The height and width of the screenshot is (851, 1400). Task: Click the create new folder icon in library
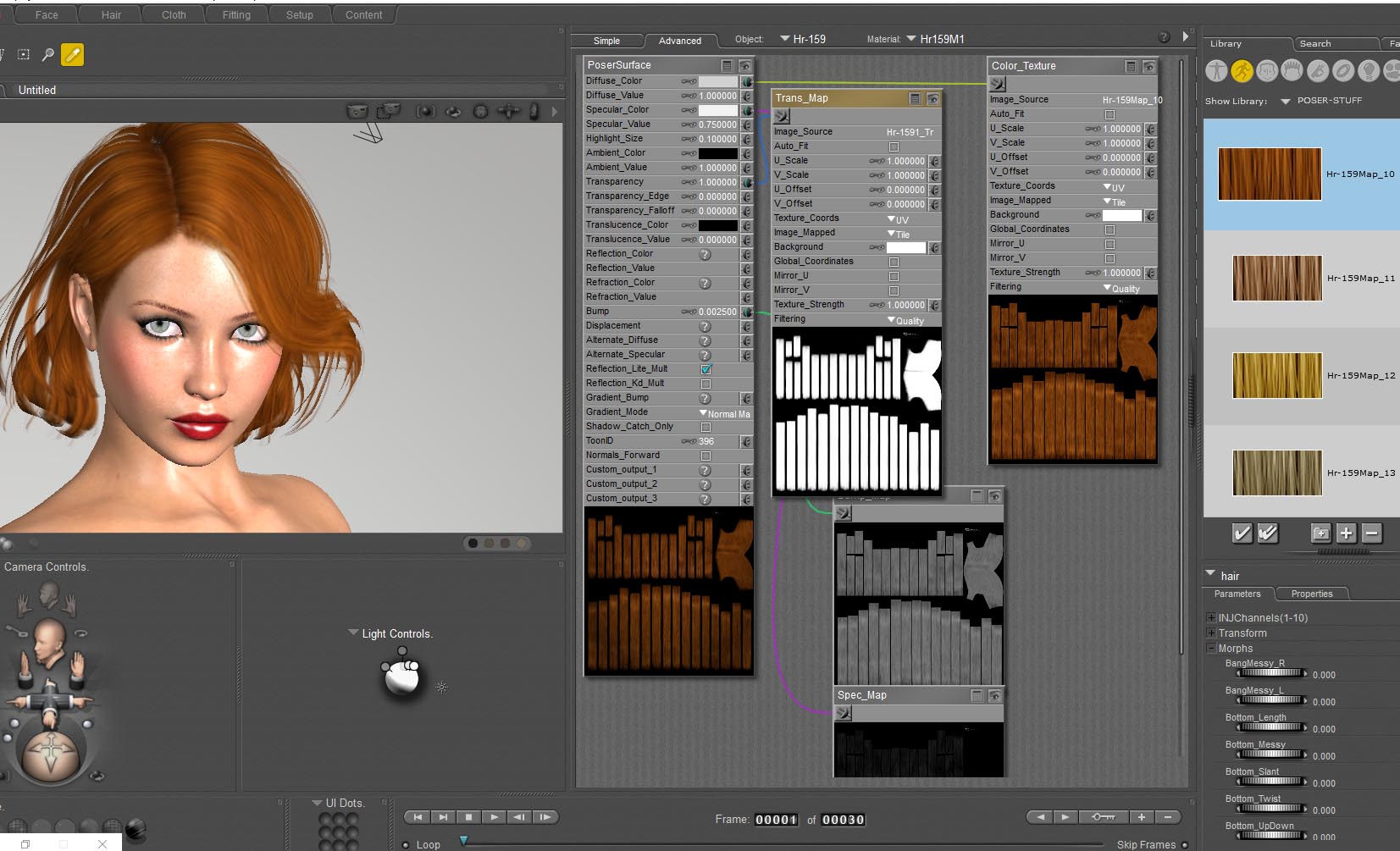coord(1320,533)
